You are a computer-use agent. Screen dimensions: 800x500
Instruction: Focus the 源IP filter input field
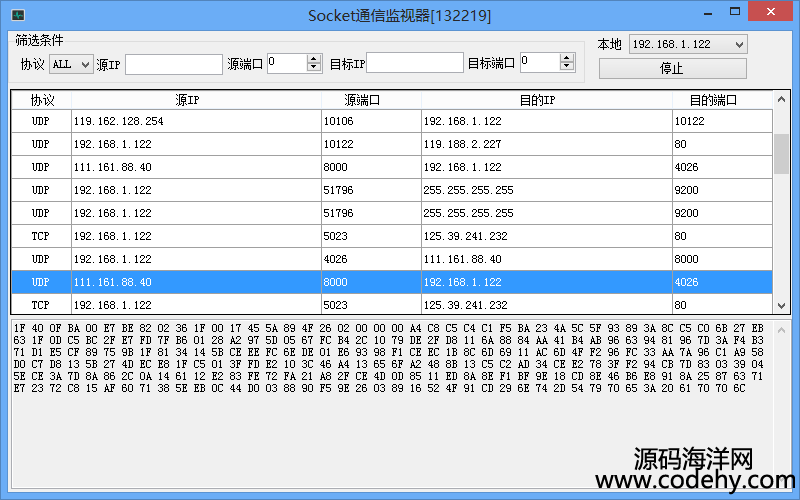click(174, 64)
